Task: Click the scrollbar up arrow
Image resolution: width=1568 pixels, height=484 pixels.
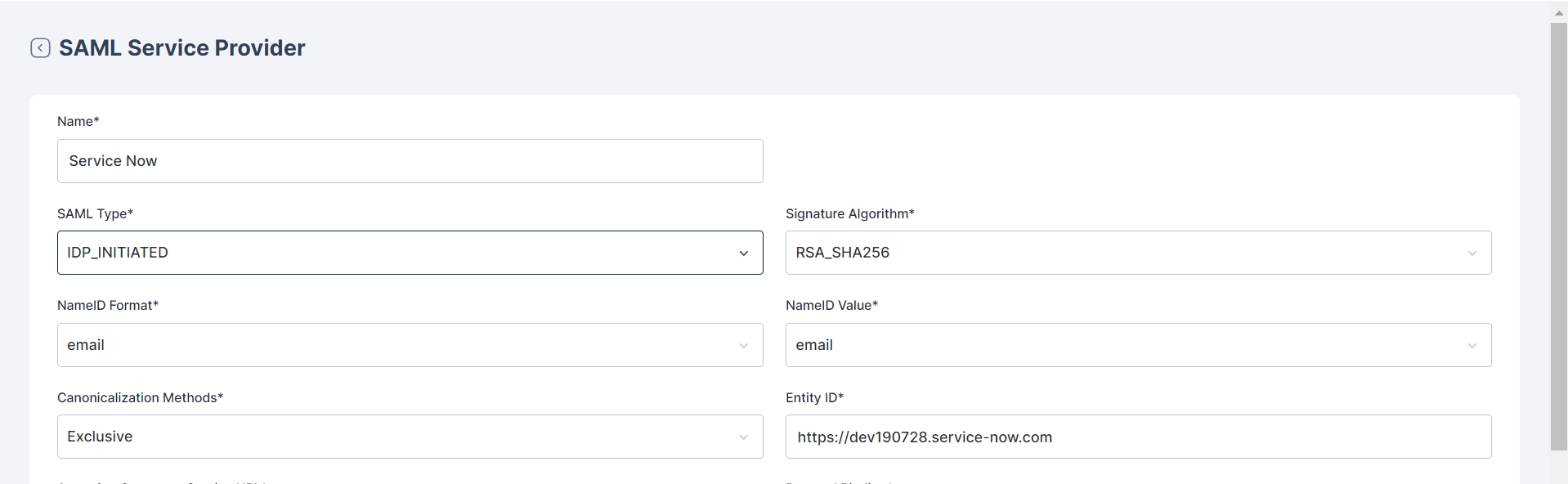Action: click(x=1558, y=13)
